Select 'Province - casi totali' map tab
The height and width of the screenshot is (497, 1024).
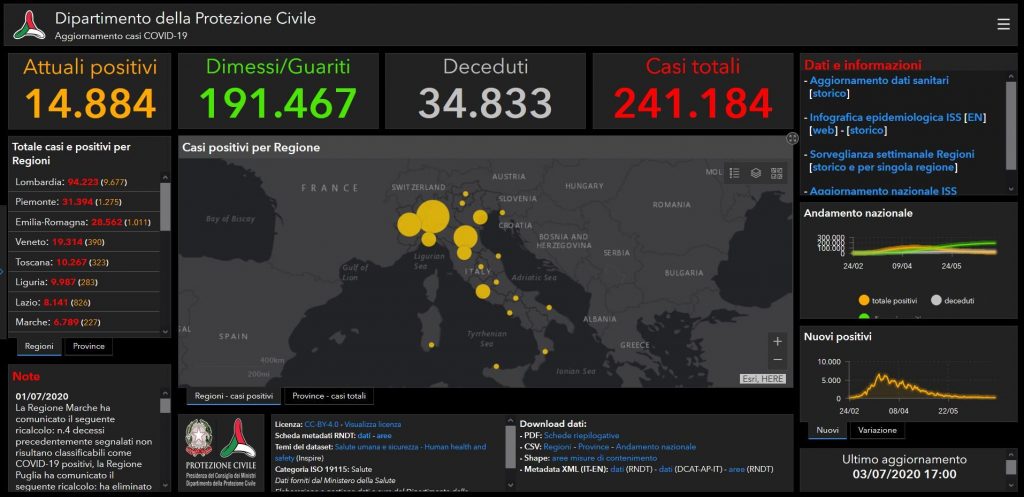(329, 396)
